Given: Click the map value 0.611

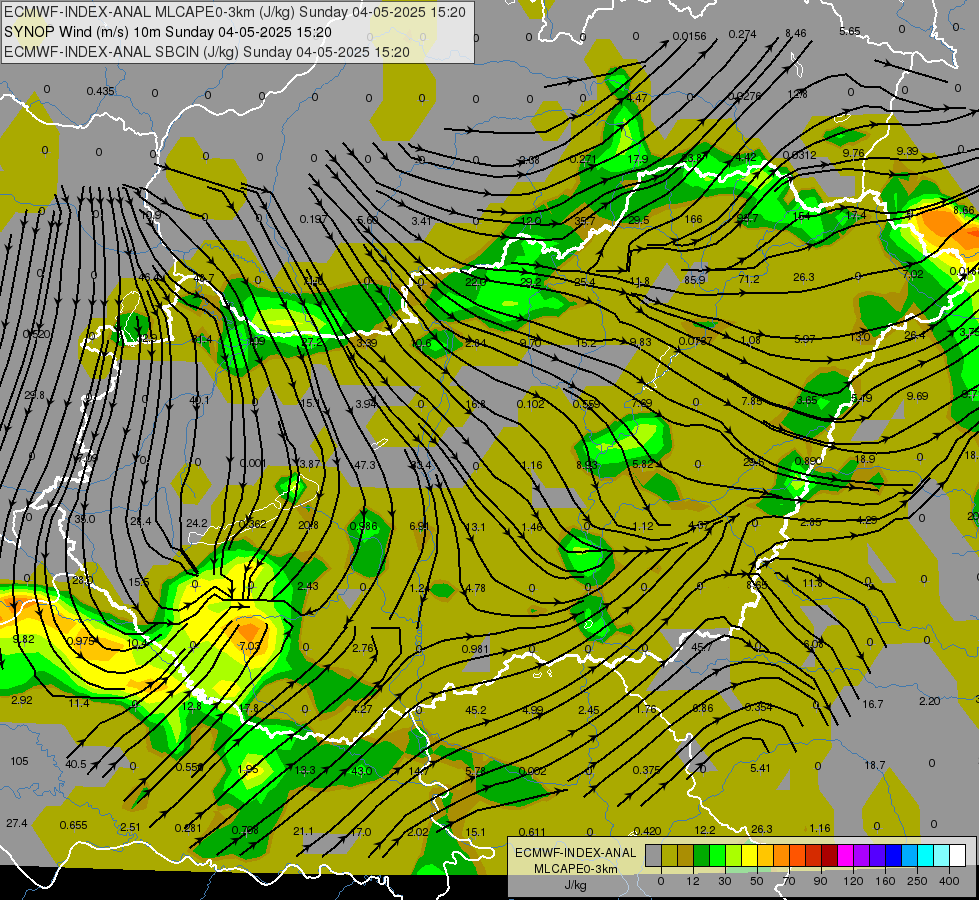Looking at the screenshot, I should pyautogui.click(x=533, y=832).
